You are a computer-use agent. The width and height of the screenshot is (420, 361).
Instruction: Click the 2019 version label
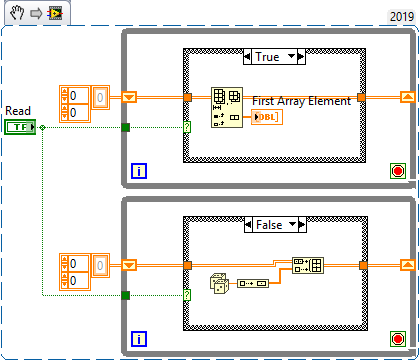point(402,16)
